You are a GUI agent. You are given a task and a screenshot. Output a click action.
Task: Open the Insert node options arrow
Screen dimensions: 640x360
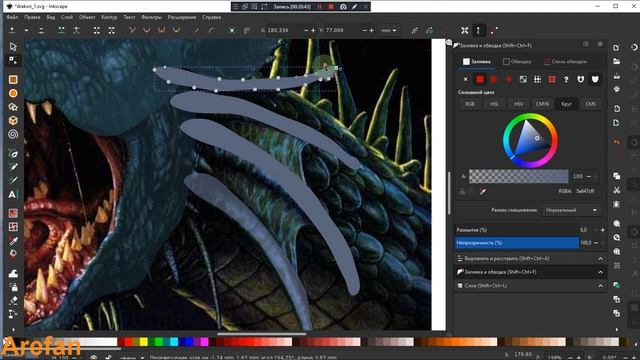pyautogui.click(x=26, y=30)
